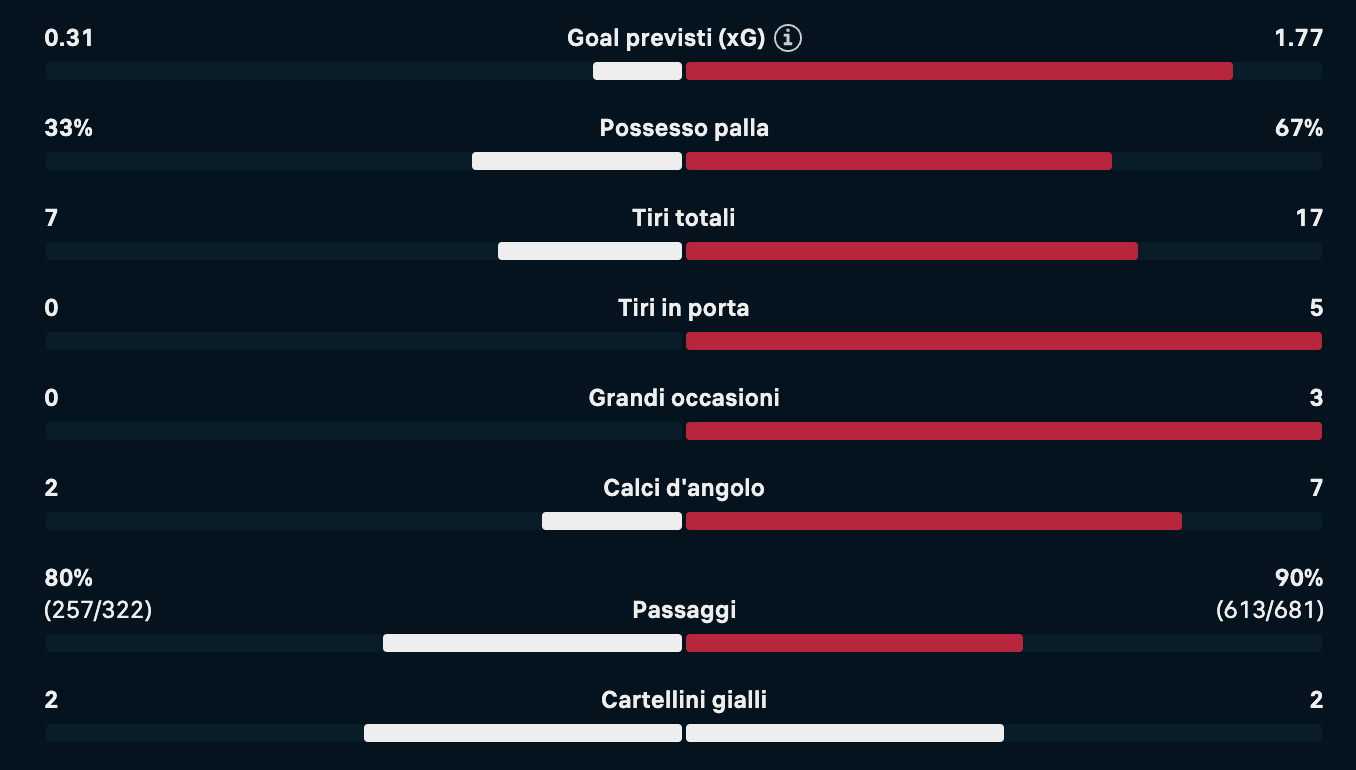
Task: Select the "Grandi occasioni" stat label
Action: click(x=684, y=398)
